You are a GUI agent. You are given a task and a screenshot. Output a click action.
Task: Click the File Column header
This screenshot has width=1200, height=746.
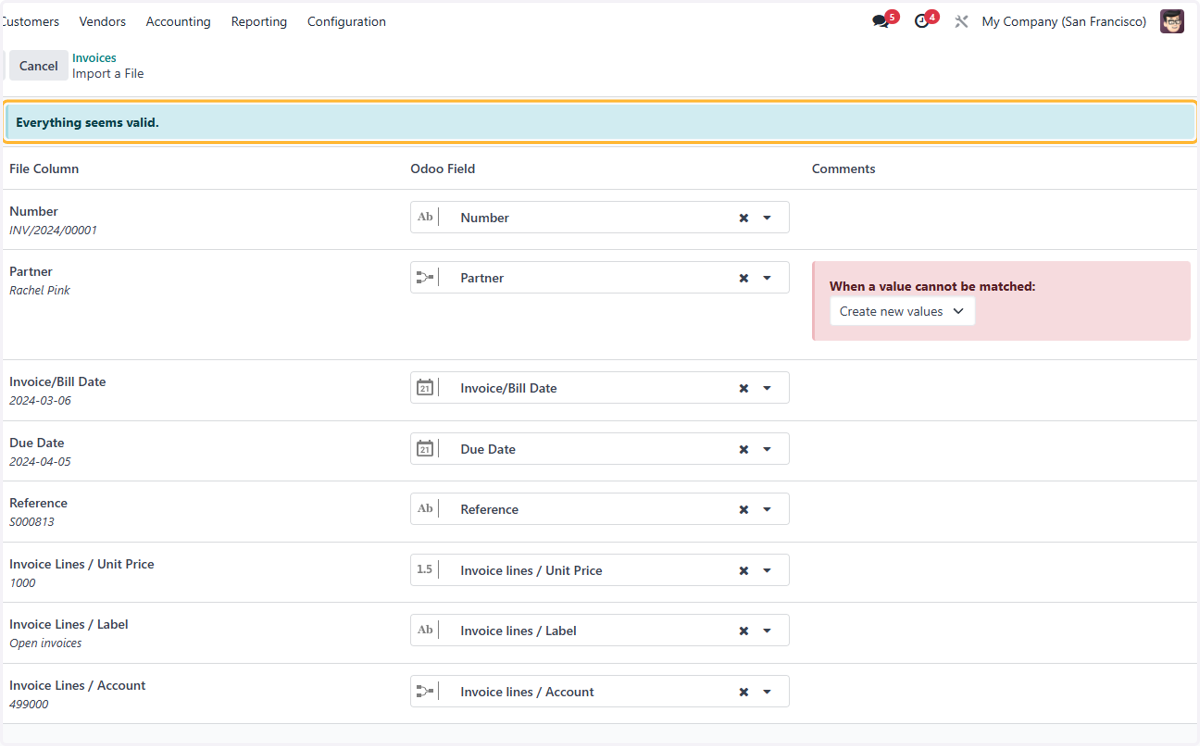44,169
